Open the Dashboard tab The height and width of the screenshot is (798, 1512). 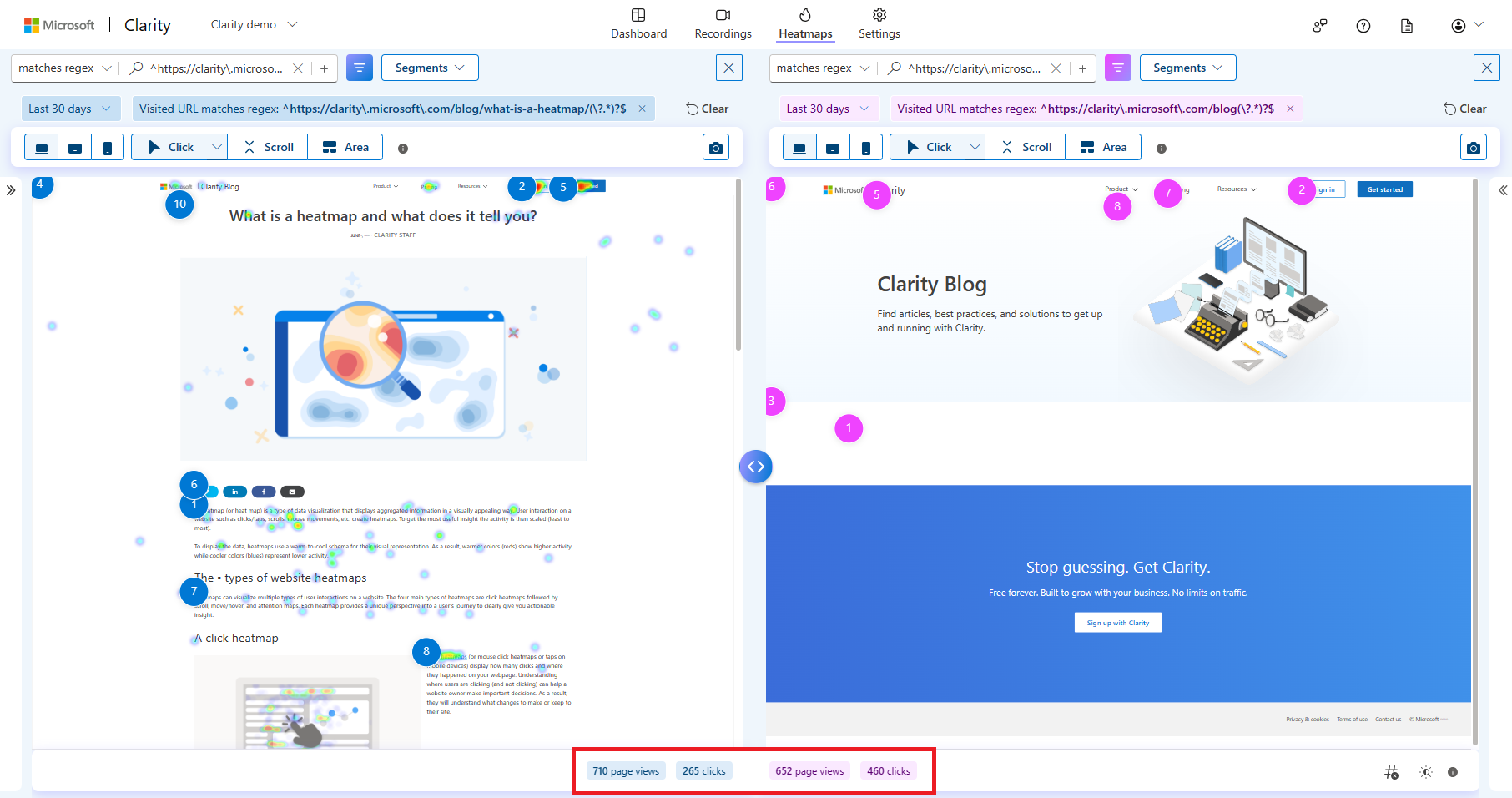(638, 24)
